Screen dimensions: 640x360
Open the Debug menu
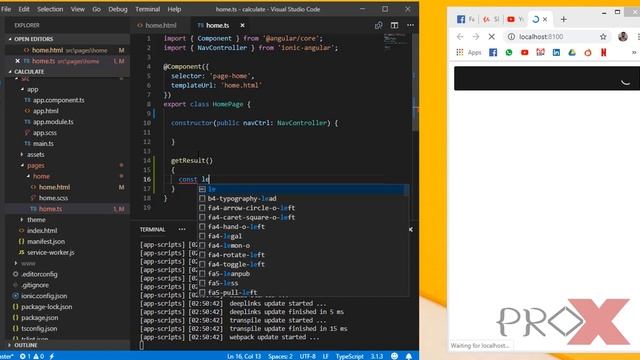(118, 9)
